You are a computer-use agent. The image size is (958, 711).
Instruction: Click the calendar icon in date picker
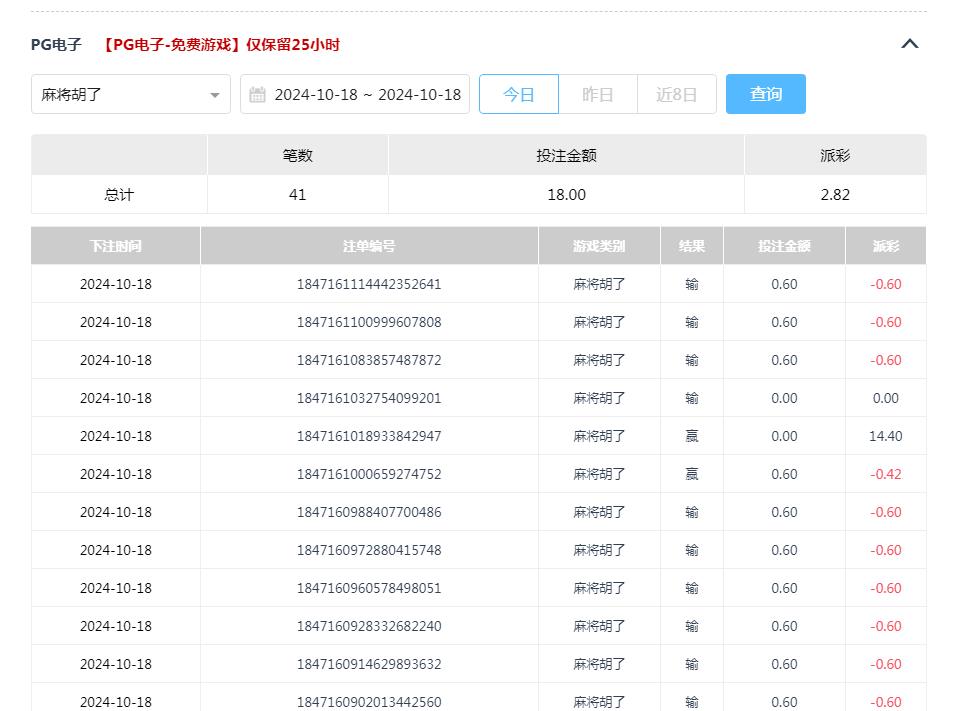[256, 94]
